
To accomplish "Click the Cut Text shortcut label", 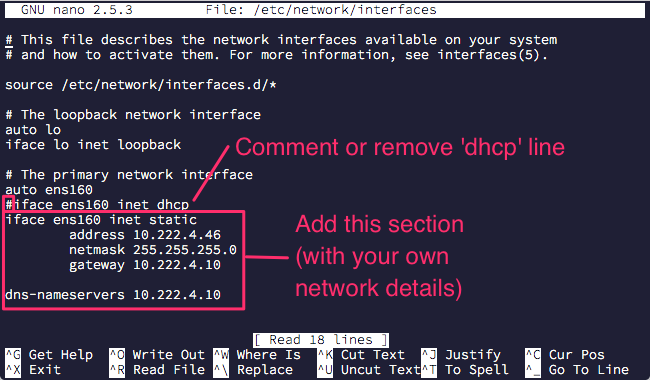I will coord(373,355).
